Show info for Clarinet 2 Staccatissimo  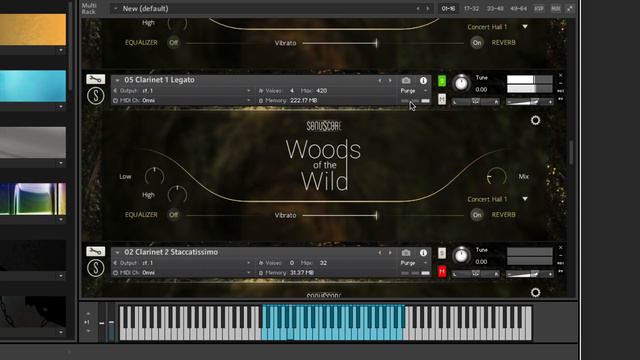click(x=423, y=253)
